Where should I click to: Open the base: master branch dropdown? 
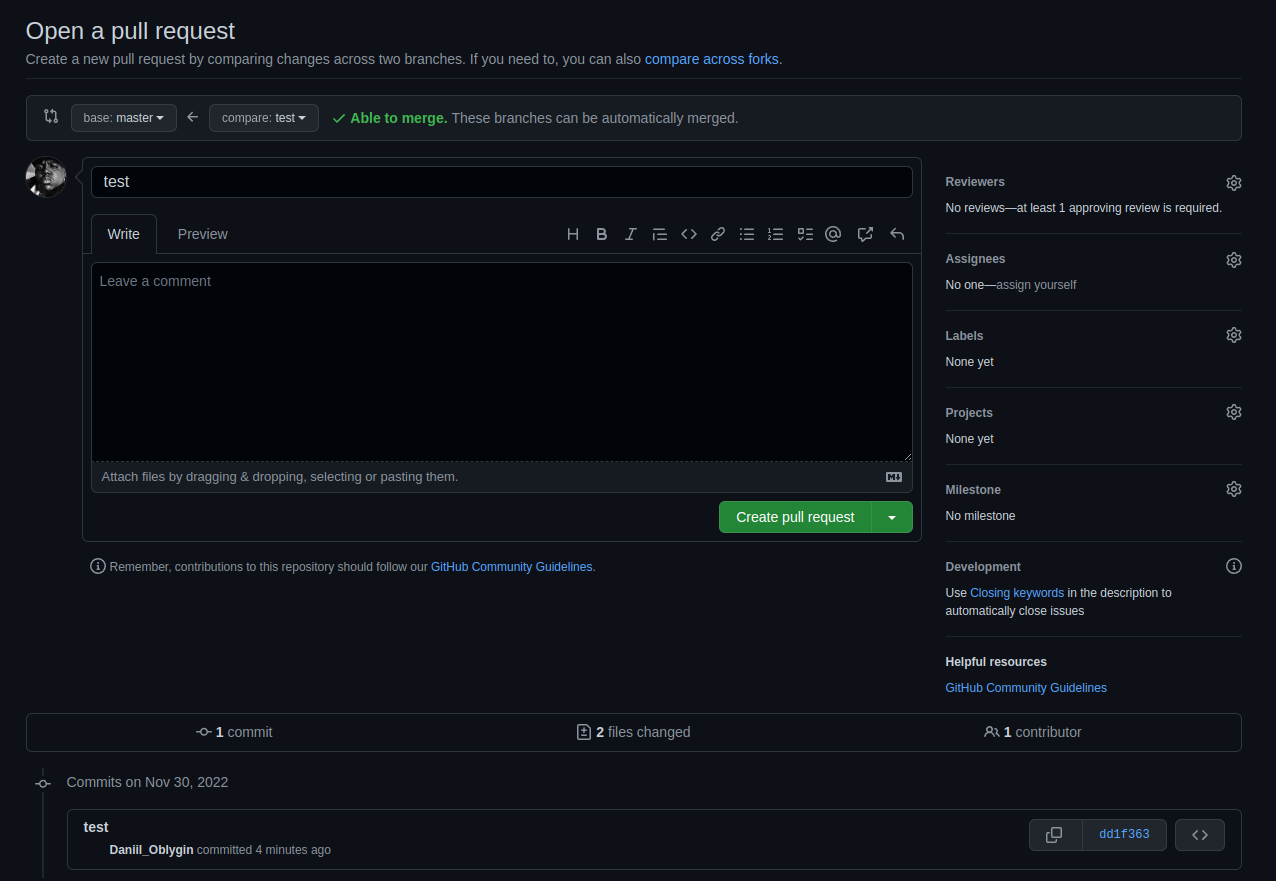tap(124, 118)
